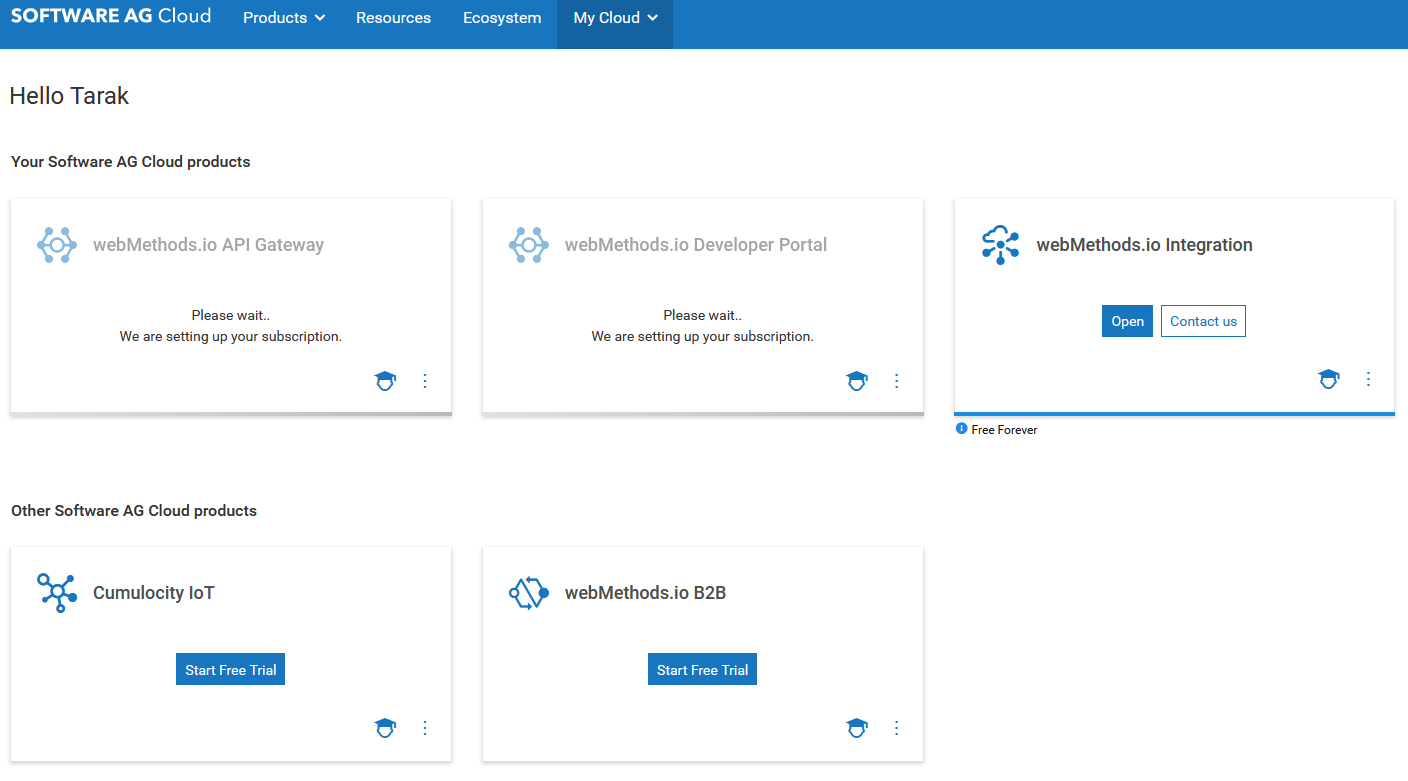Open the webMethods.io Integration product
Screen dimensions: 1408x781
coord(1127,321)
